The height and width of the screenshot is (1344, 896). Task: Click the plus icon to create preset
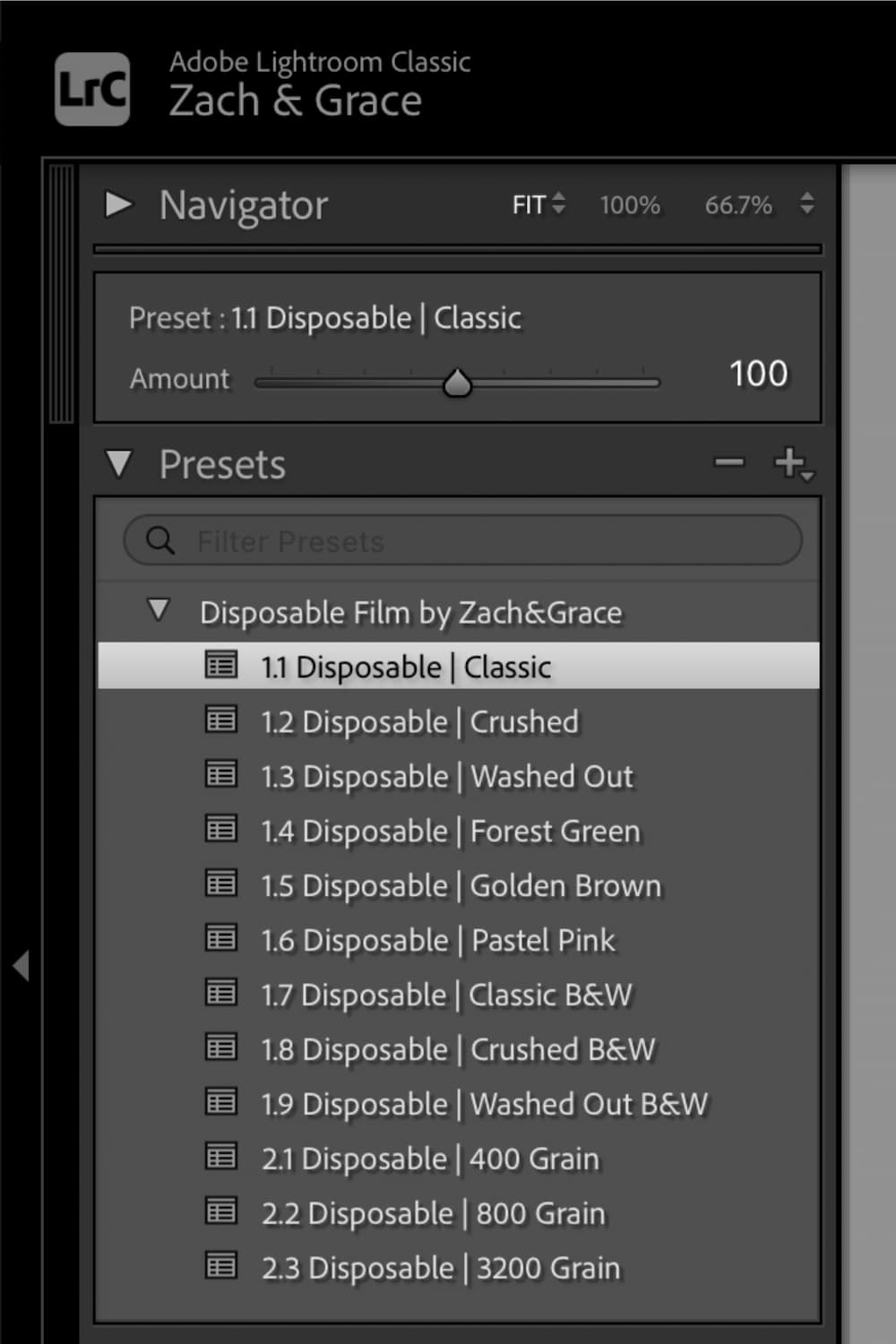790,463
